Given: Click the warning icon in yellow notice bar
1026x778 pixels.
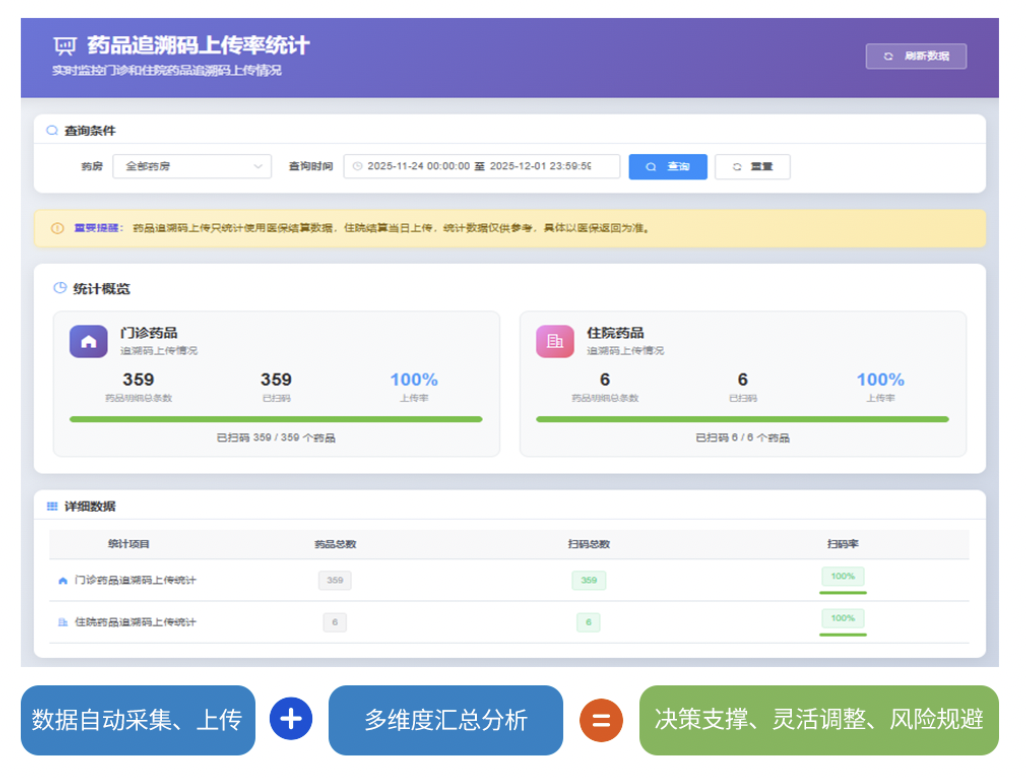Looking at the screenshot, I should (57, 228).
